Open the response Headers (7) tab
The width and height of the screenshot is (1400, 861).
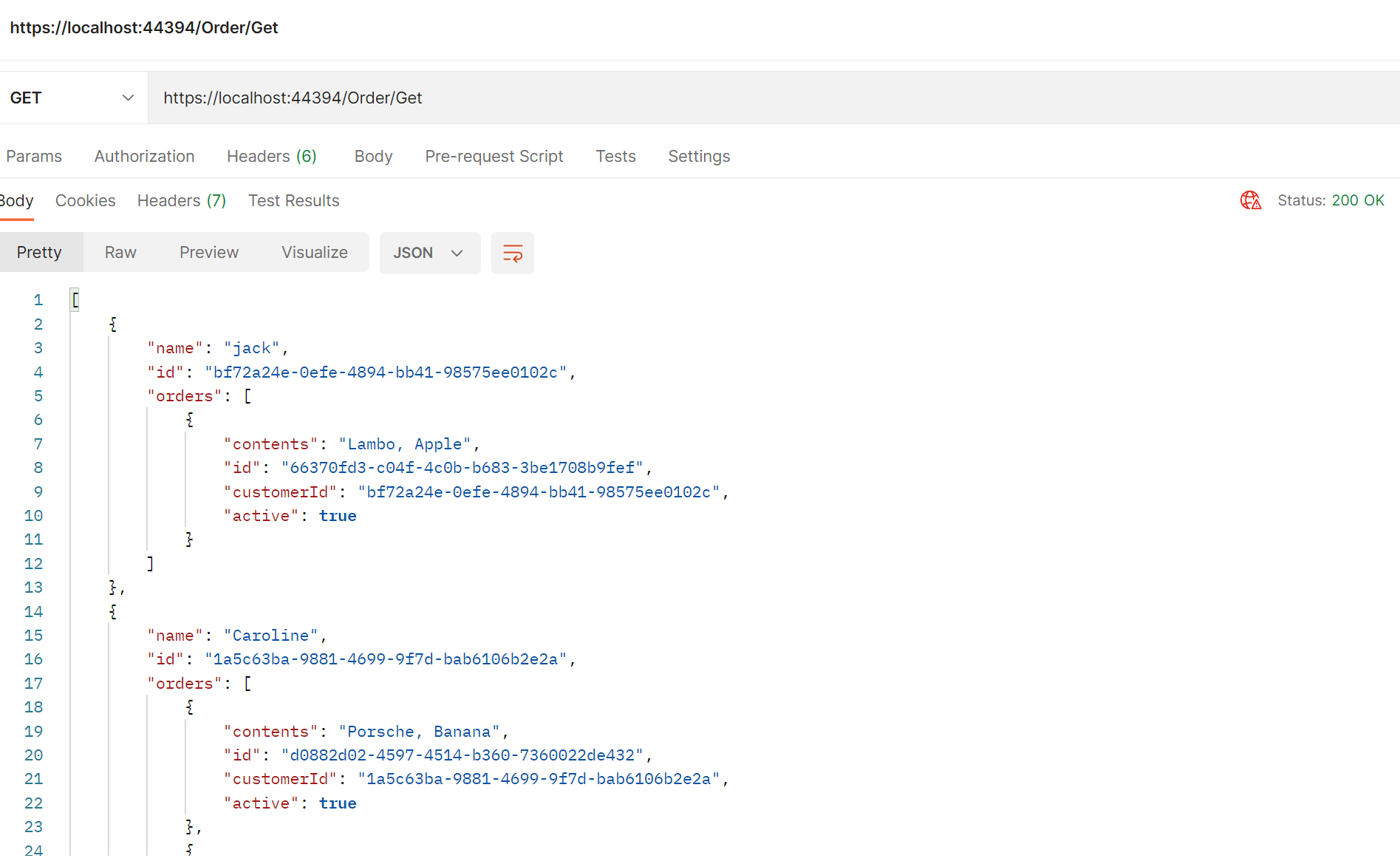(x=182, y=201)
